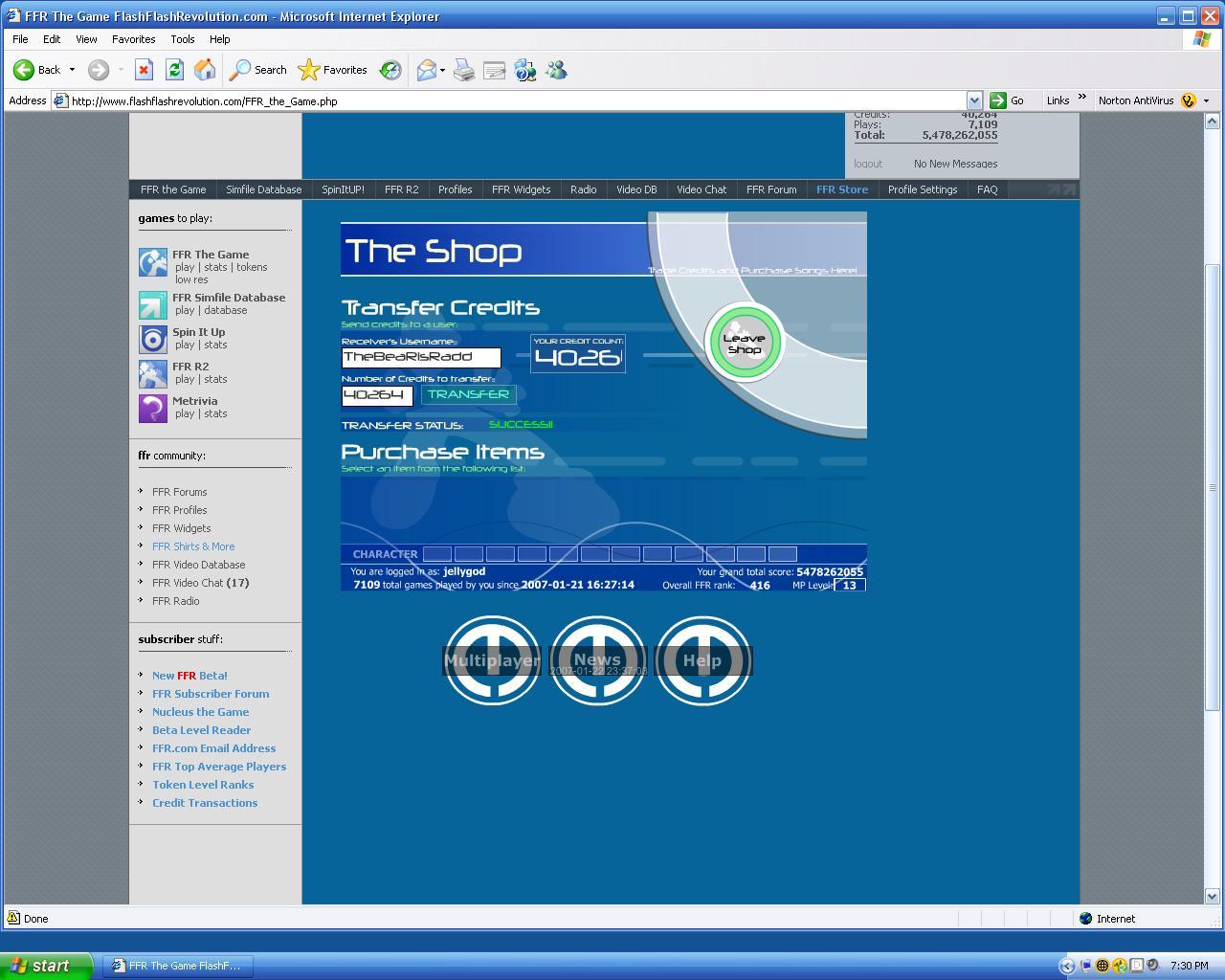Click the Windows start button

click(x=46, y=966)
